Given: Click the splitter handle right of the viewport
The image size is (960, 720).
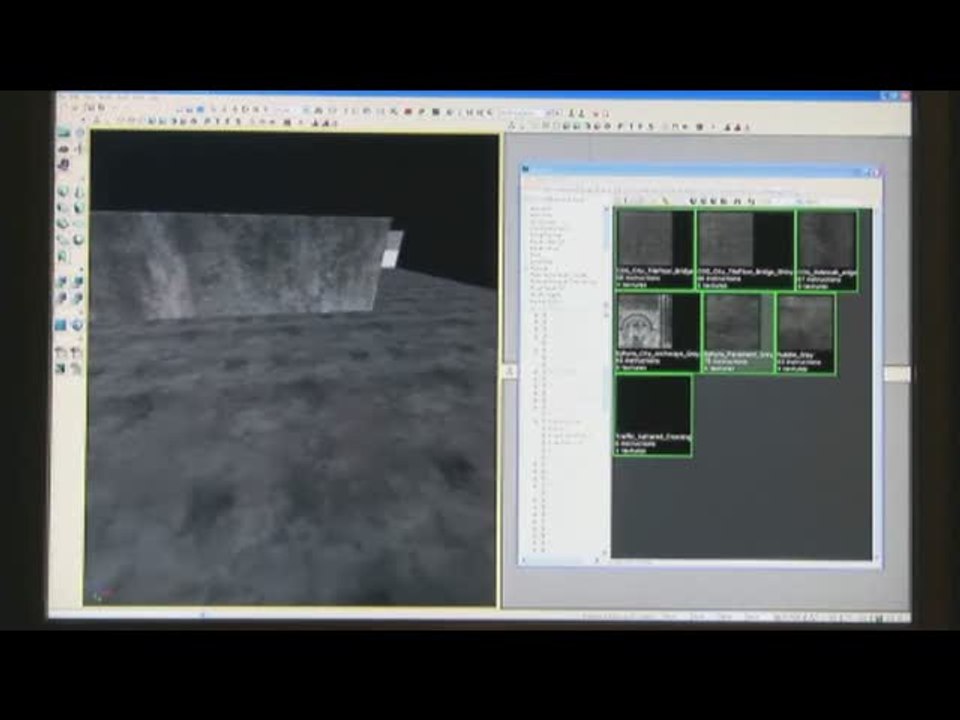Looking at the screenshot, I should pyautogui.click(x=508, y=371).
